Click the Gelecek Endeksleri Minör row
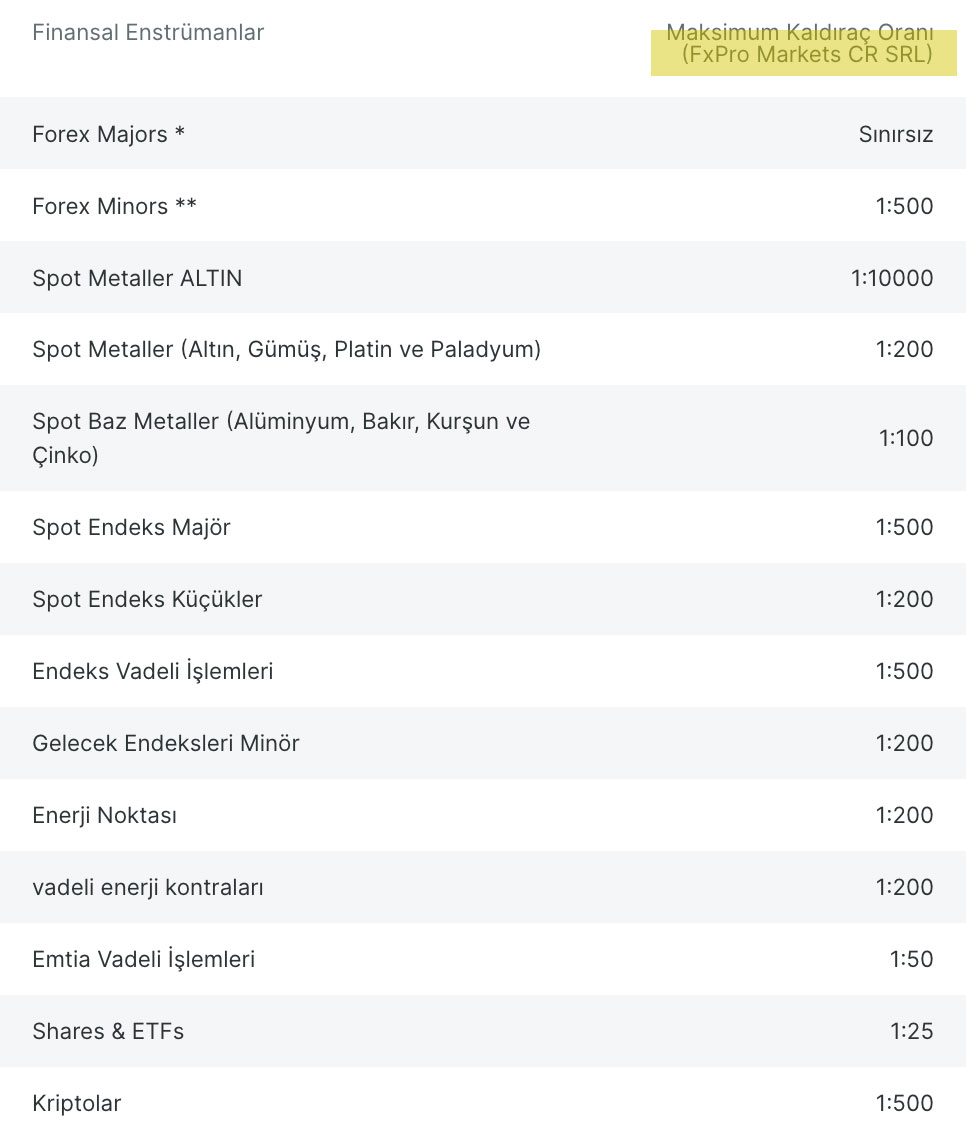 pyautogui.click(x=483, y=743)
